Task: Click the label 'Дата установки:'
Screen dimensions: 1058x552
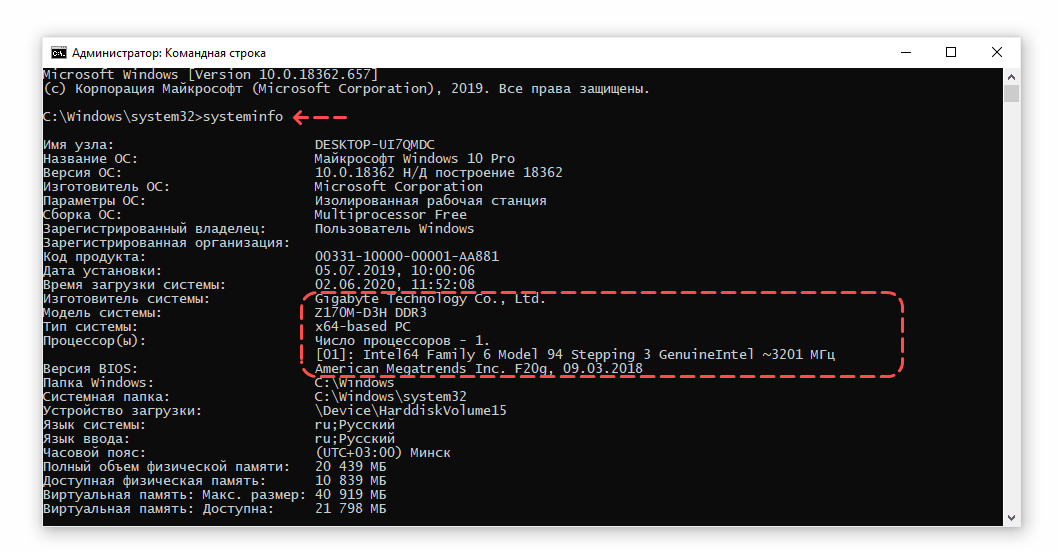Action: point(103,271)
